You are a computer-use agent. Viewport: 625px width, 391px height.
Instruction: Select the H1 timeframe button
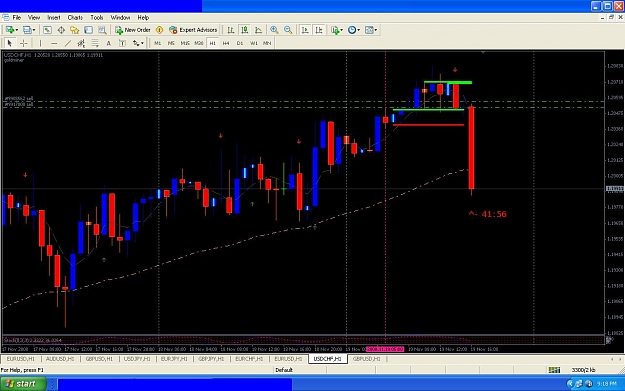[x=212, y=43]
